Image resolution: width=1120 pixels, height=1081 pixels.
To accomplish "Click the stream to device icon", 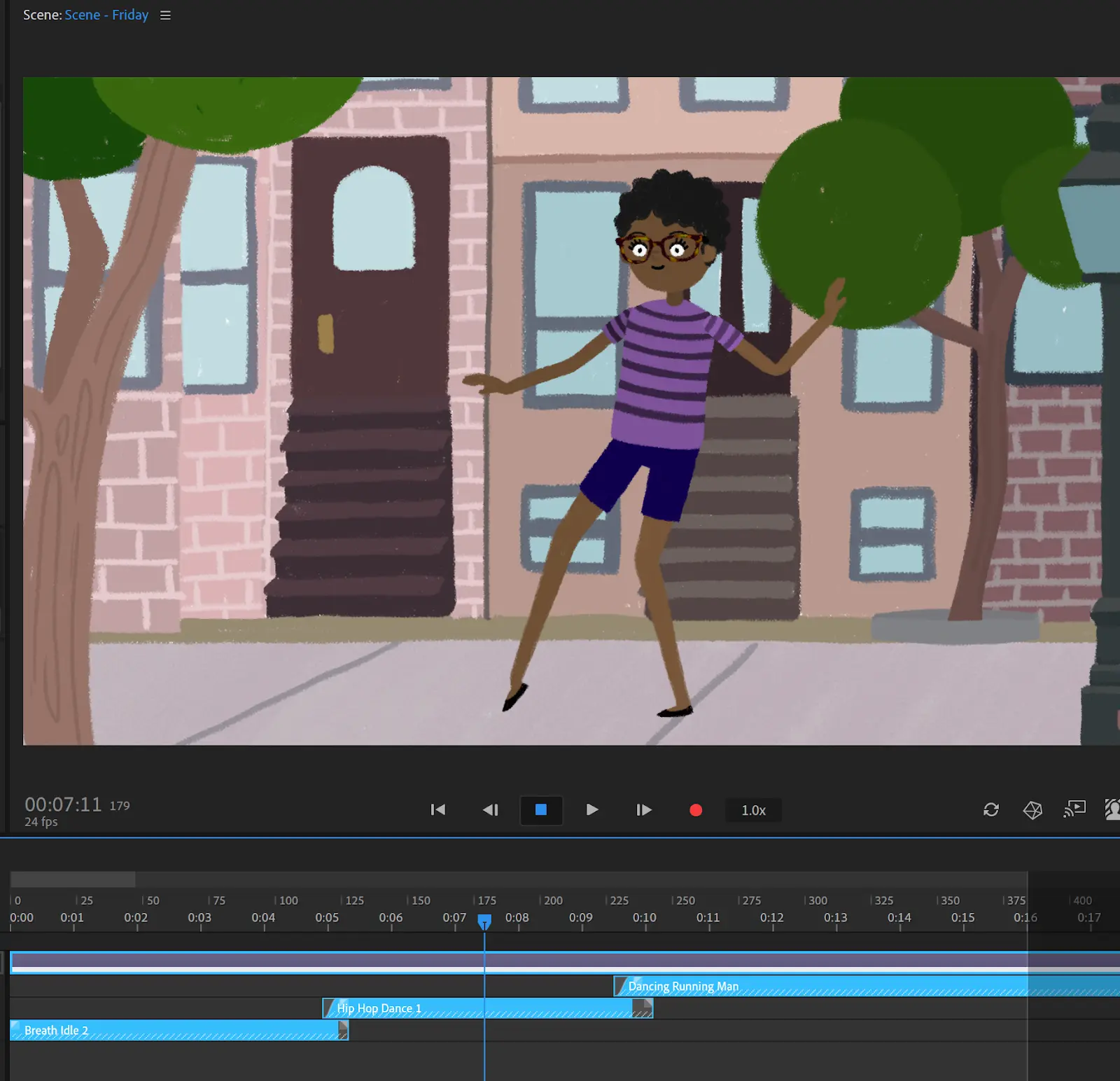I will pos(1073,810).
